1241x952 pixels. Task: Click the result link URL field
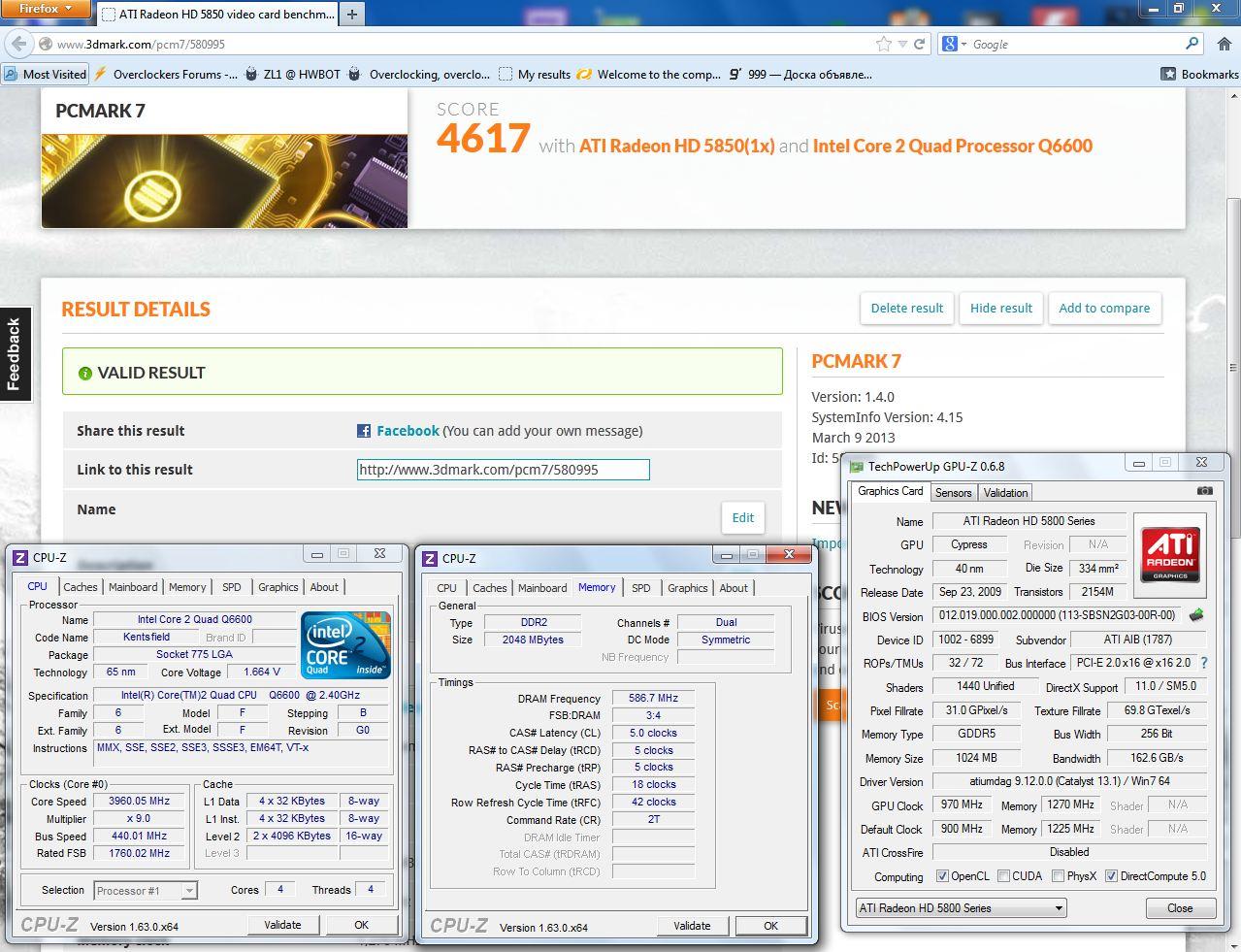[503, 470]
